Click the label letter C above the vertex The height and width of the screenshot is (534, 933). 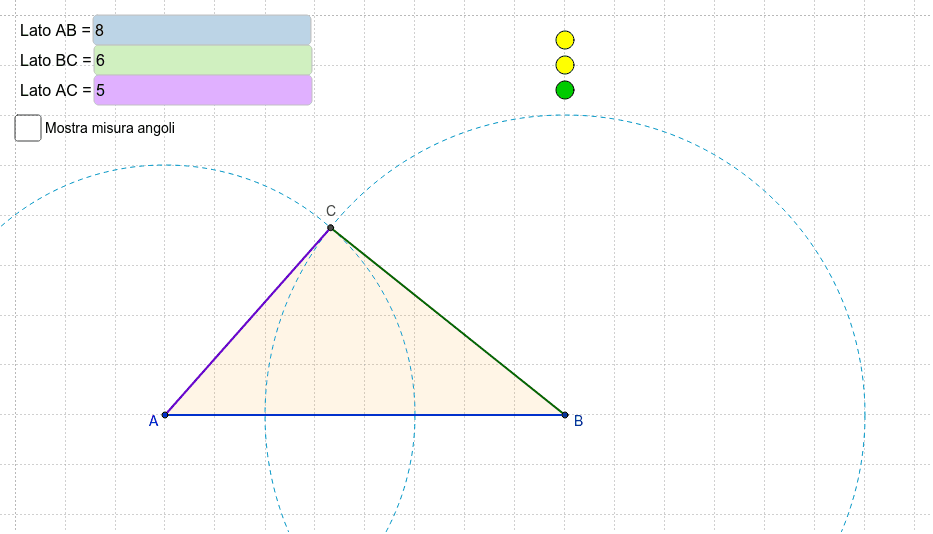pyautogui.click(x=331, y=211)
